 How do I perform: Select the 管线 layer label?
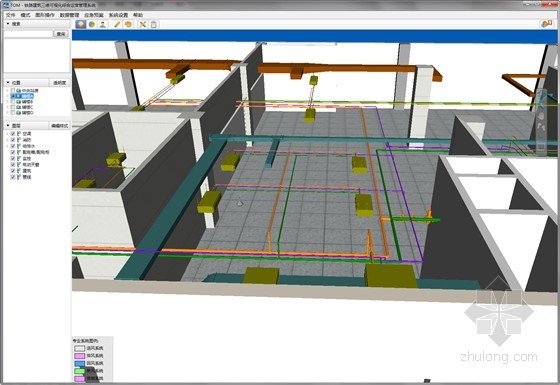click(27, 177)
